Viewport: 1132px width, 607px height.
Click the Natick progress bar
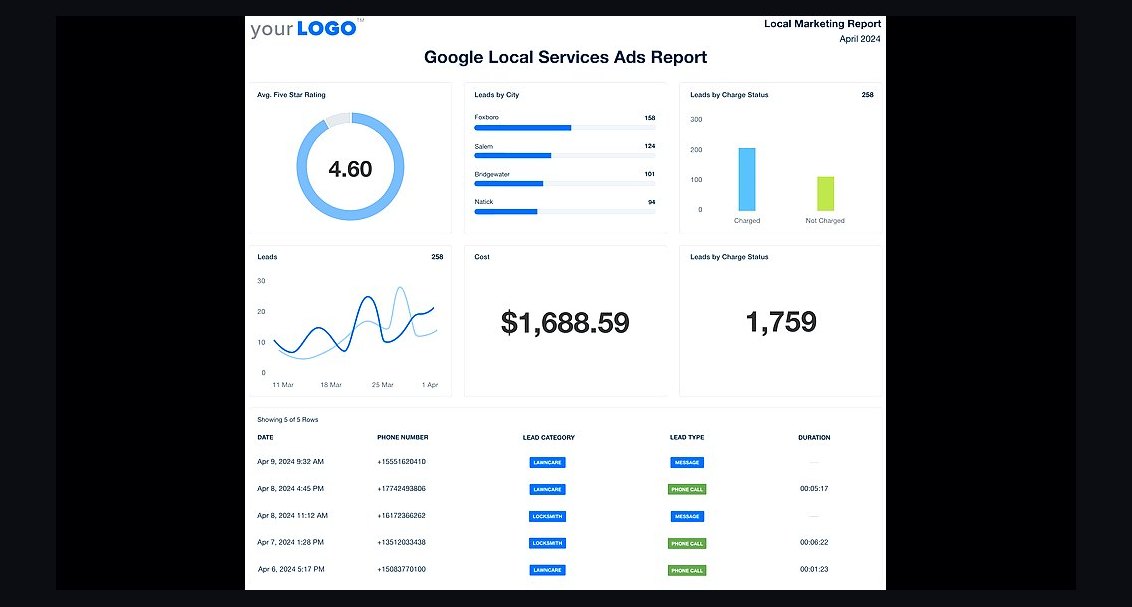(x=565, y=211)
